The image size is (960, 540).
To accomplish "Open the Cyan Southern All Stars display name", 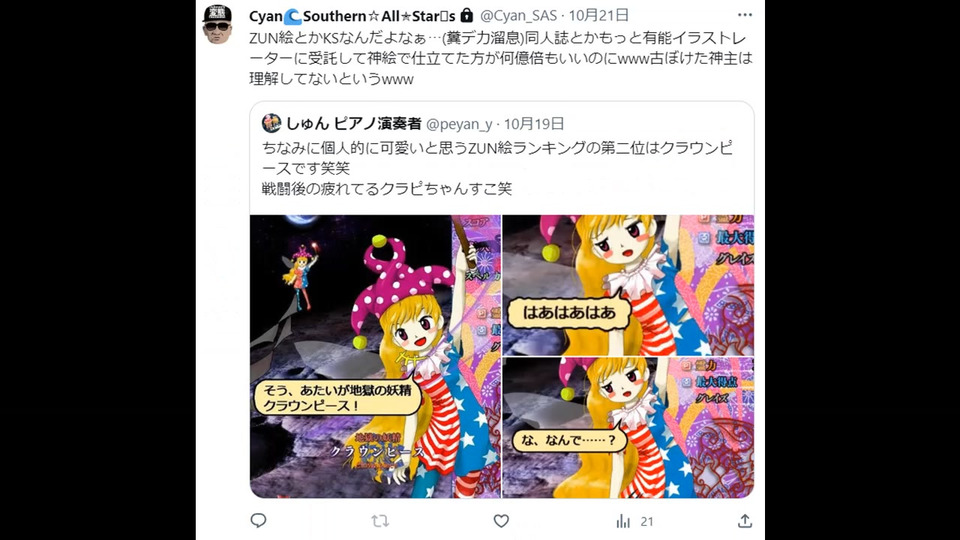I will coord(352,16).
